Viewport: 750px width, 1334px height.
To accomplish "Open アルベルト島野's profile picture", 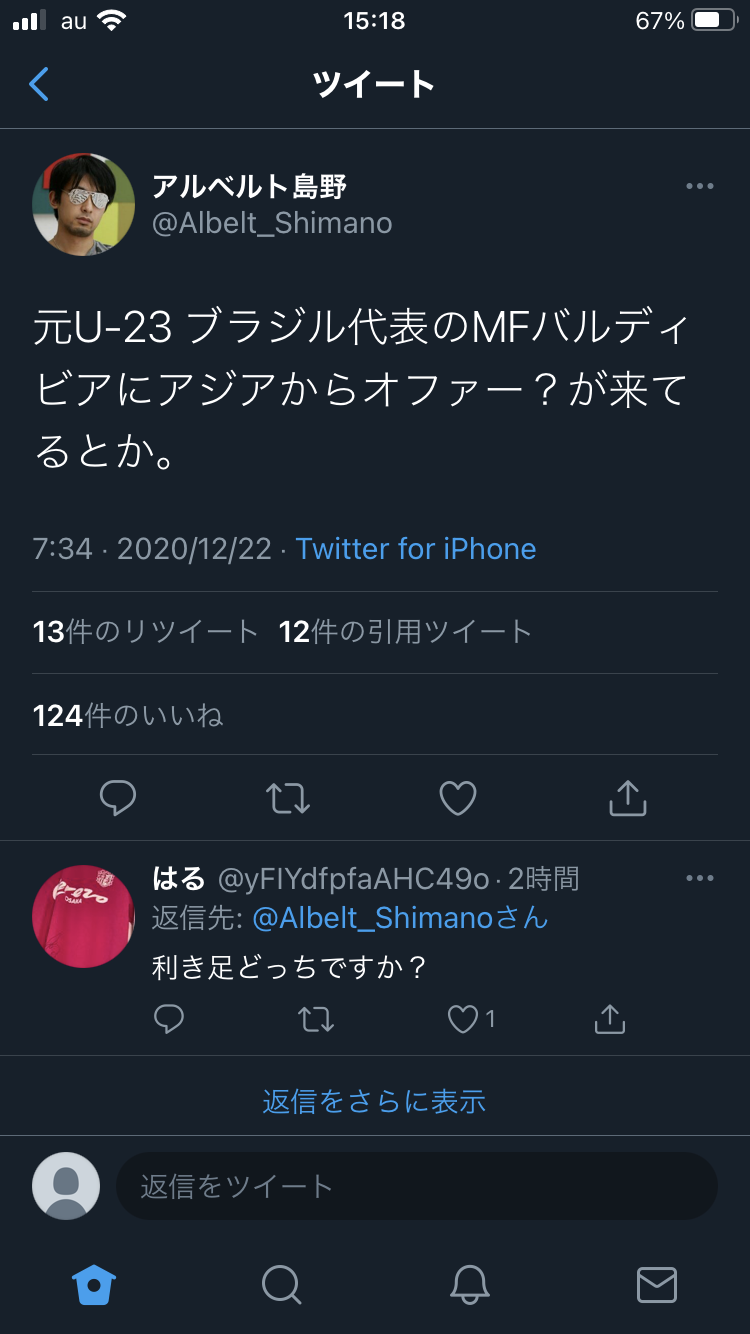I will (84, 204).
